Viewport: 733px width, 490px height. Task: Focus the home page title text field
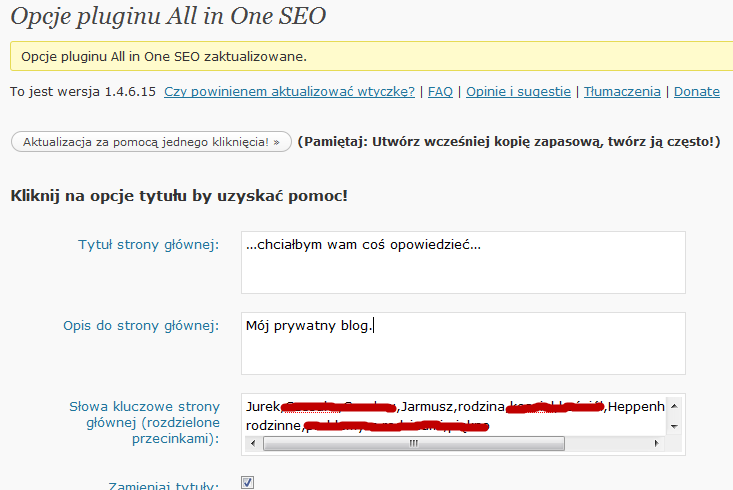click(x=463, y=262)
